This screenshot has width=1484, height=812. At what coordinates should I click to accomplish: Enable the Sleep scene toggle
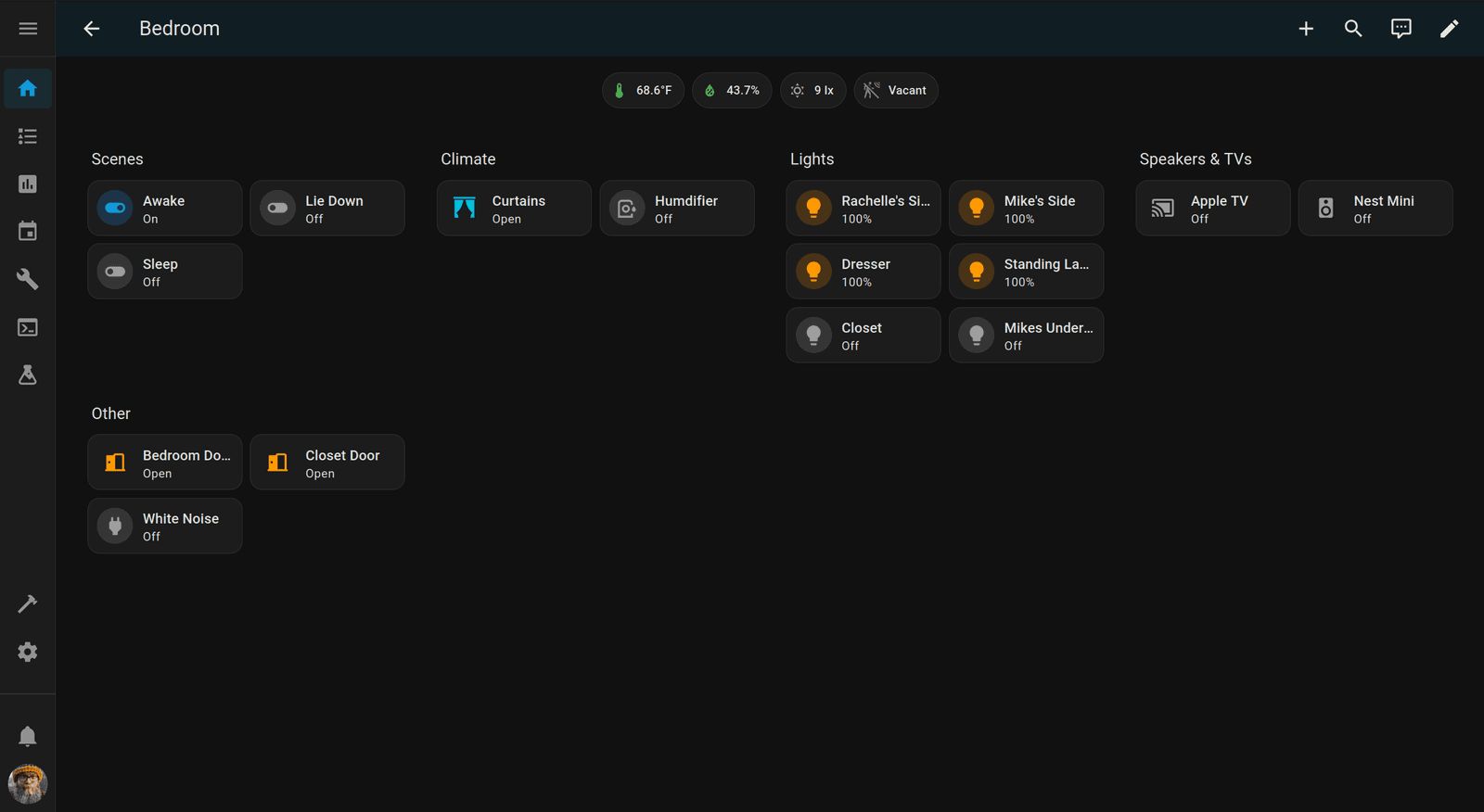(x=116, y=272)
